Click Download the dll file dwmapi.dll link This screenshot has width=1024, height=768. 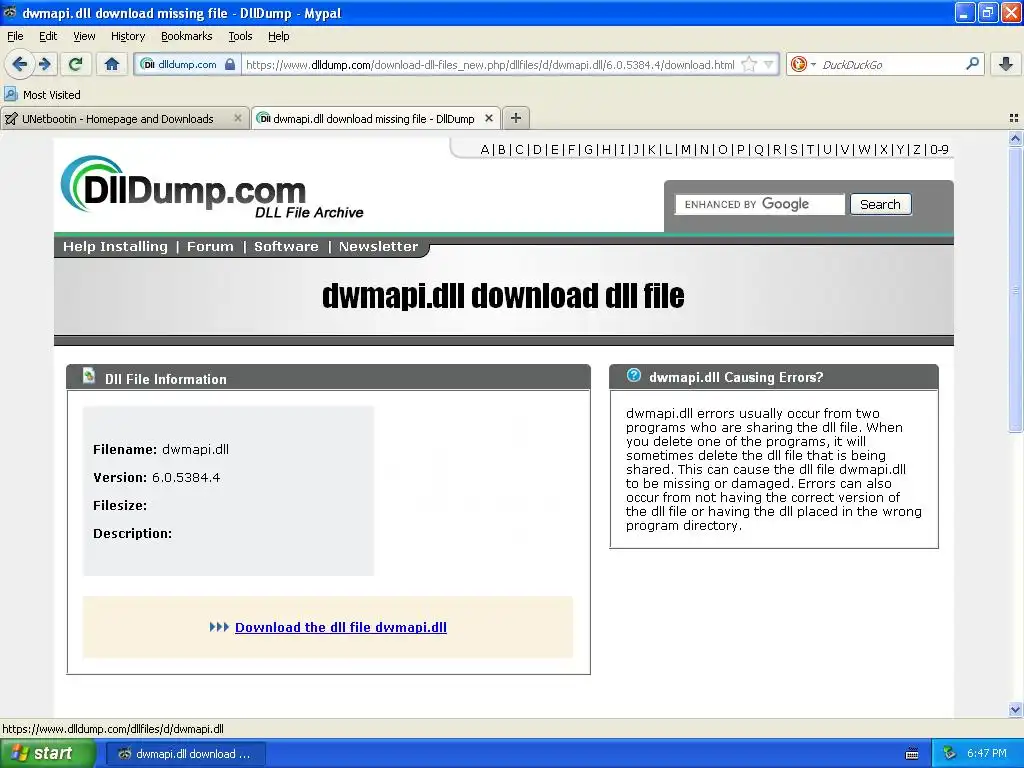point(341,628)
